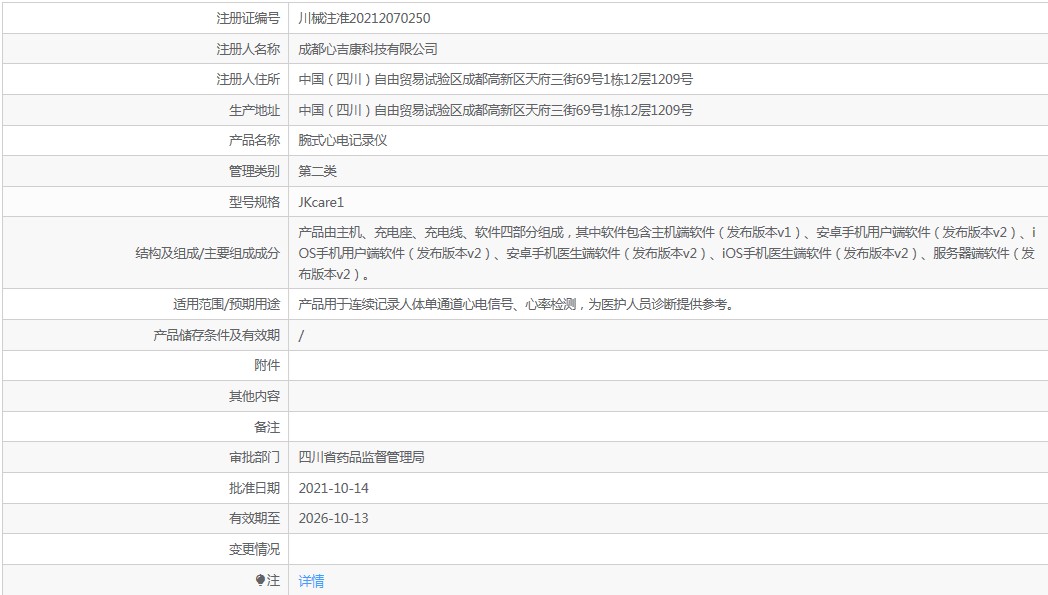Click the 变更情况 label
This screenshot has width=1048, height=595.
pos(254,549)
